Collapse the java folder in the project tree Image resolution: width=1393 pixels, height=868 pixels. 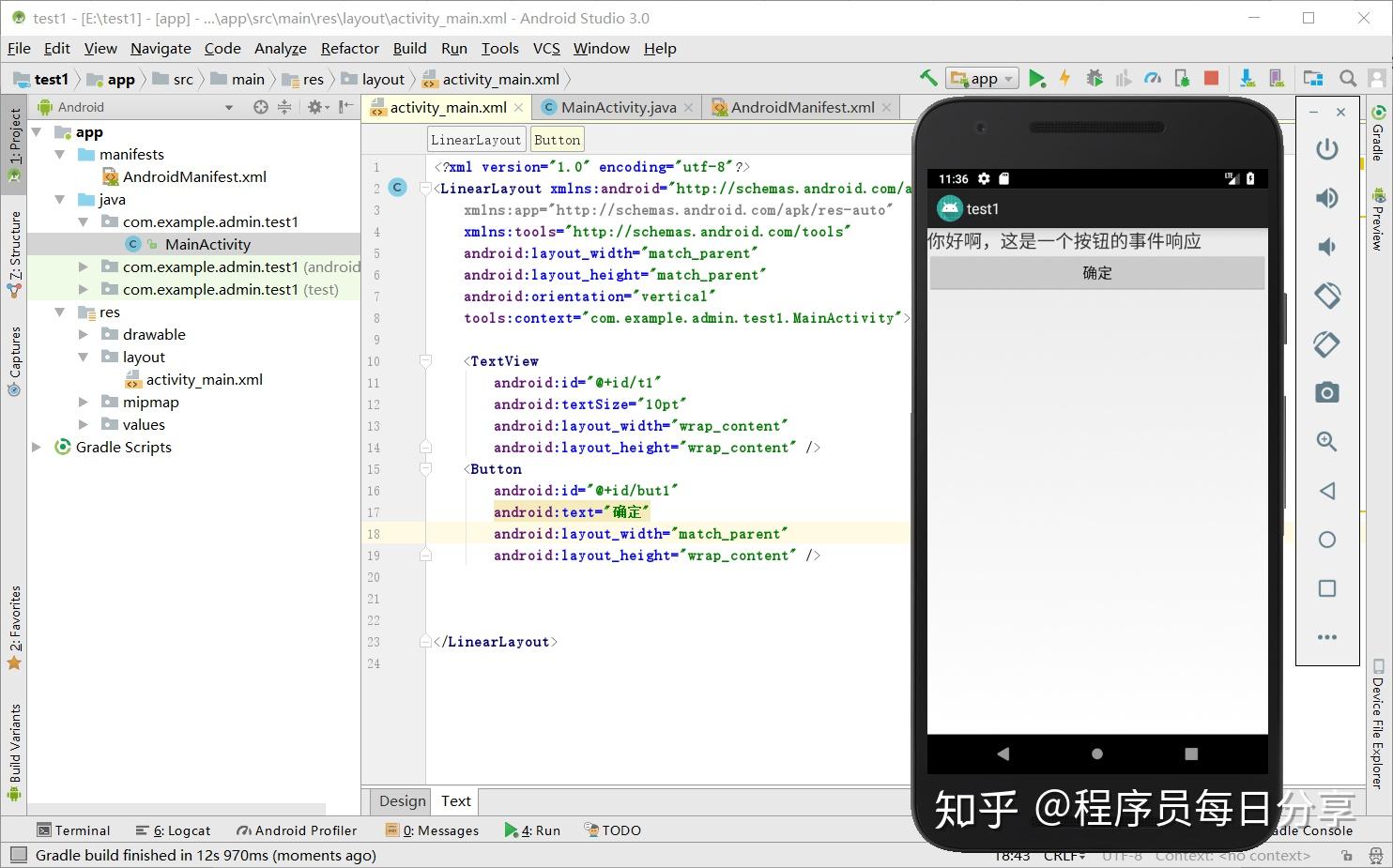(59, 199)
